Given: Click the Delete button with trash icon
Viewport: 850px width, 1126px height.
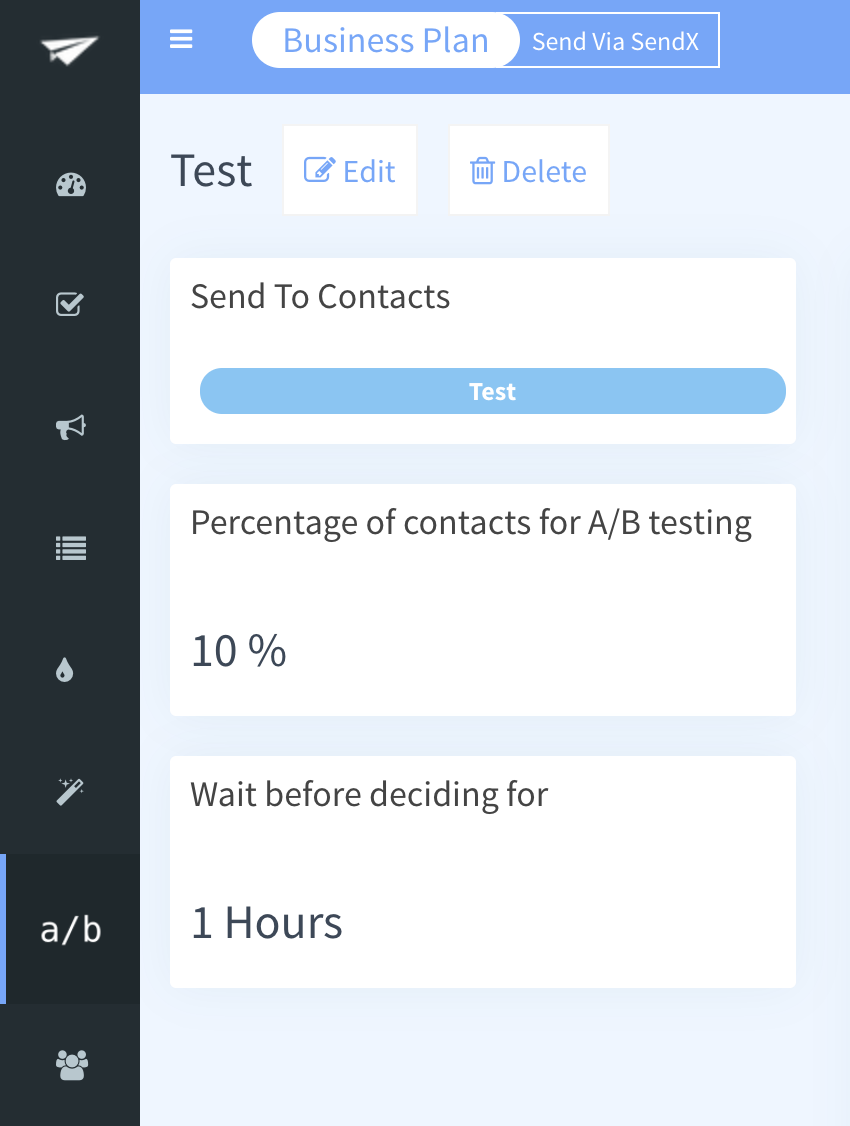Looking at the screenshot, I should pyautogui.click(x=528, y=170).
